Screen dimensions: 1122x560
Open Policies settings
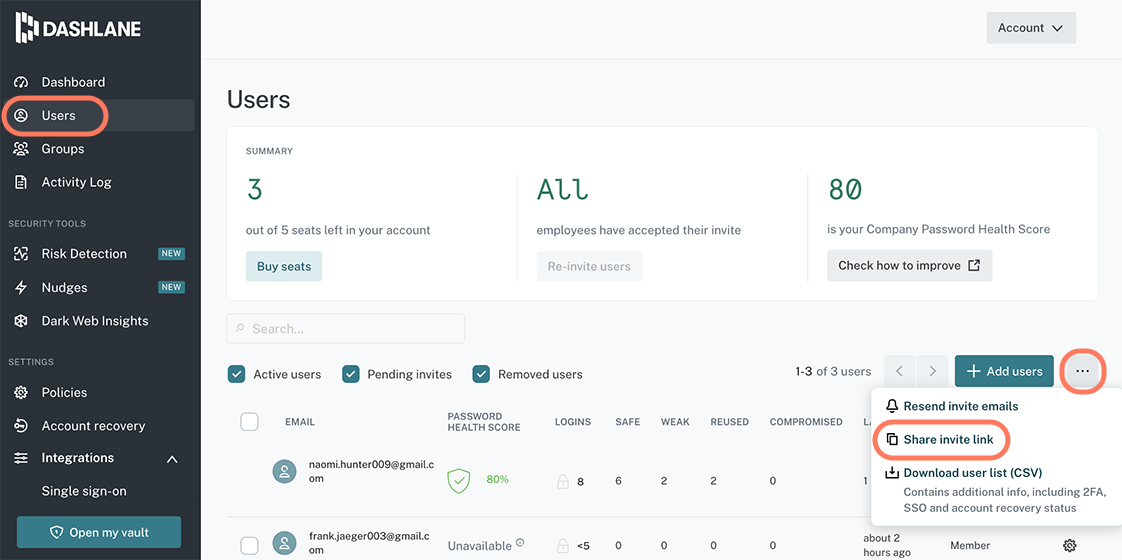64,393
